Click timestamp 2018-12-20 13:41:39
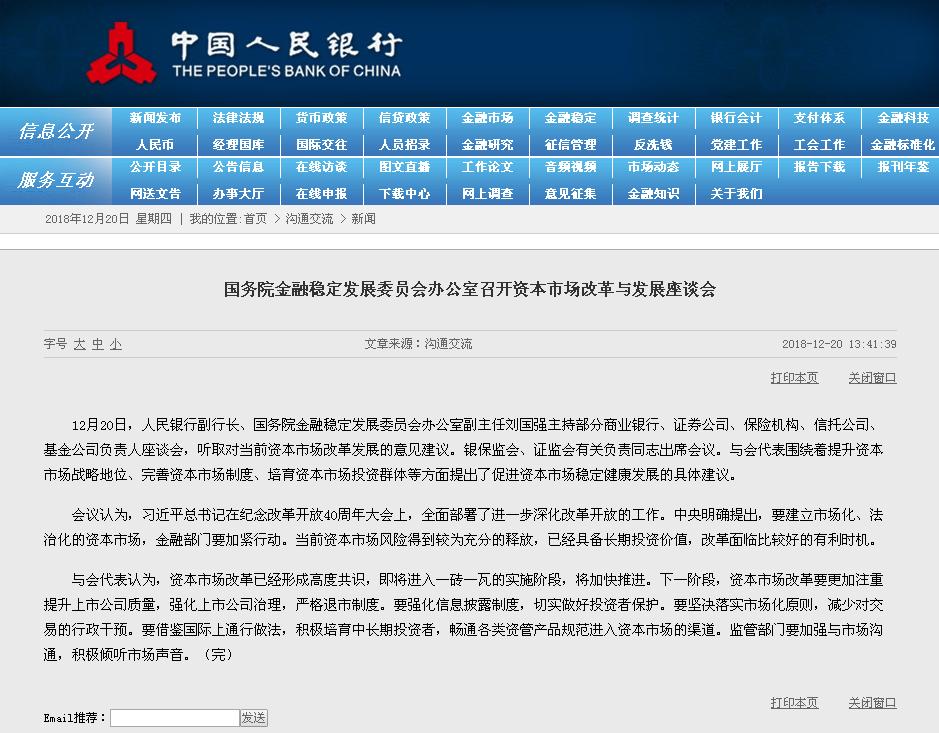 click(x=839, y=344)
